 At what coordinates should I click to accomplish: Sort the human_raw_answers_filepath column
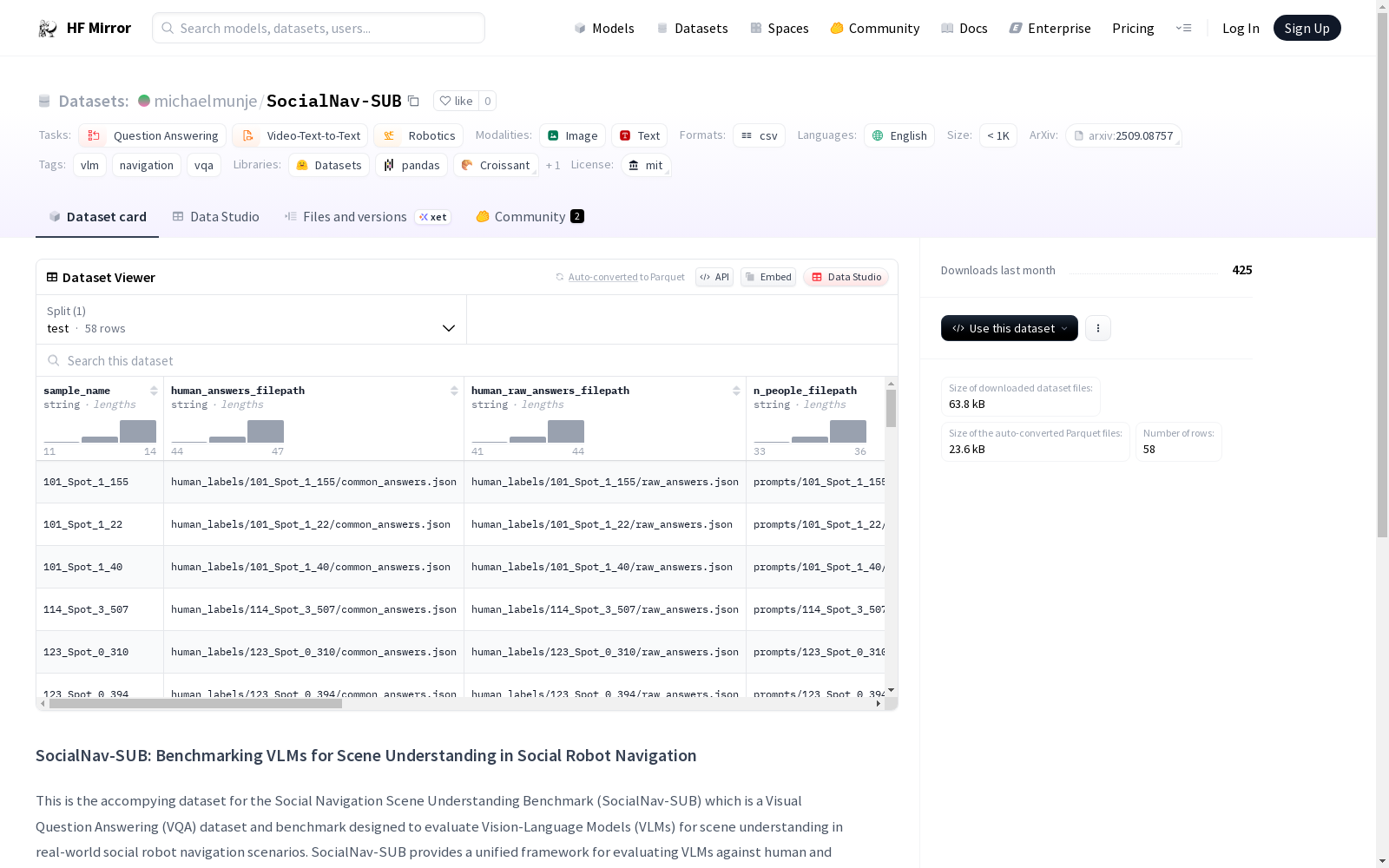(736, 391)
